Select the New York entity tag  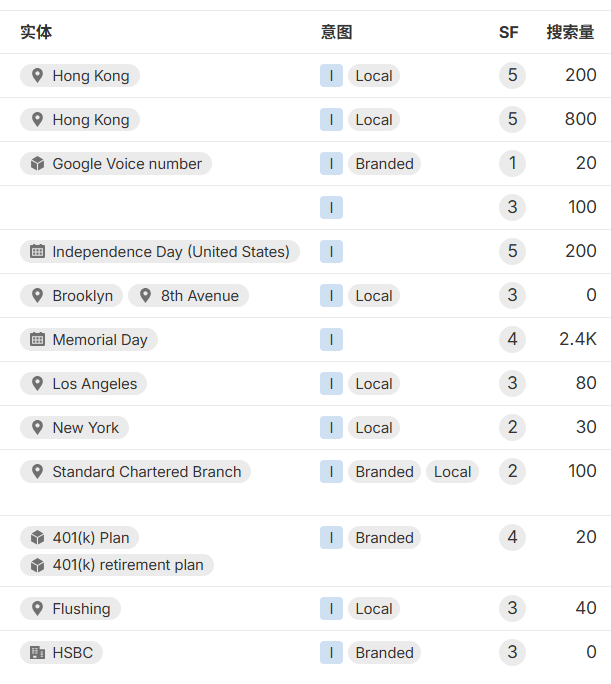pos(75,428)
